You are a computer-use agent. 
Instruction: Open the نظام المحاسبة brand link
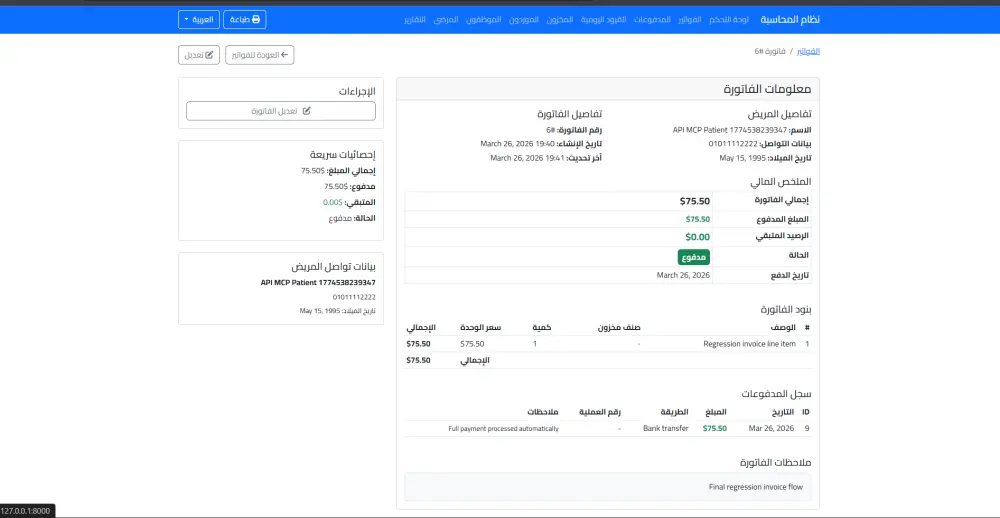pos(790,19)
